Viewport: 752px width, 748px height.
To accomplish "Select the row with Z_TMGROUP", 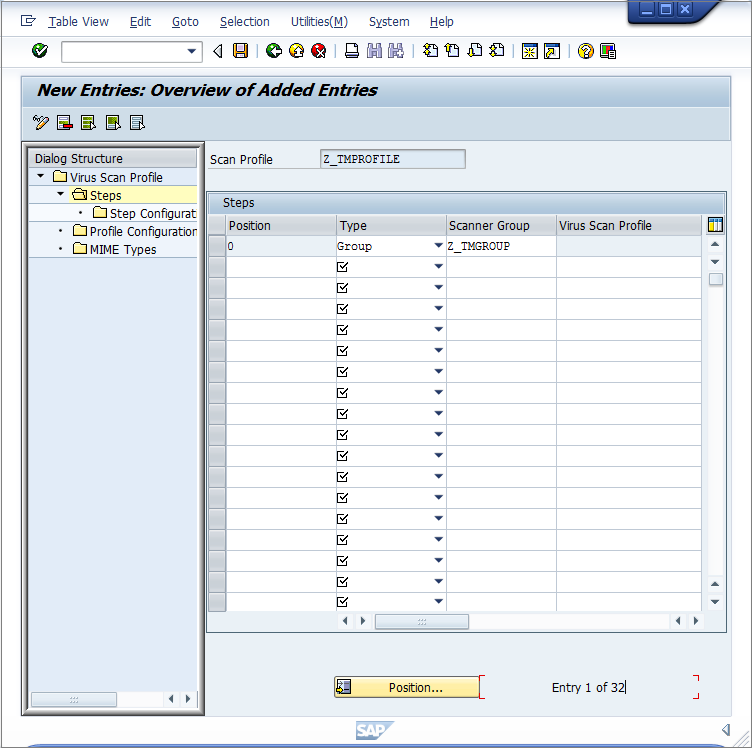I will click(217, 246).
